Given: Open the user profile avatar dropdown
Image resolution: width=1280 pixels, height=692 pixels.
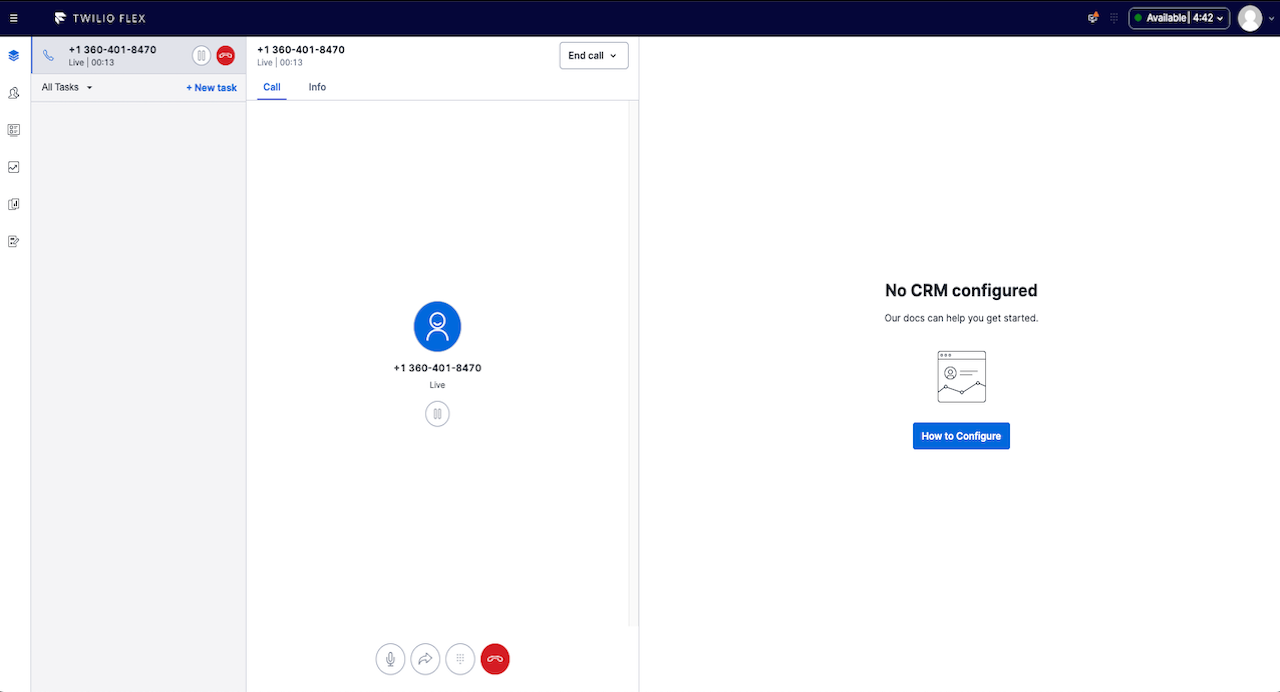Looking at the screenshot, I should pos(1249,17).
